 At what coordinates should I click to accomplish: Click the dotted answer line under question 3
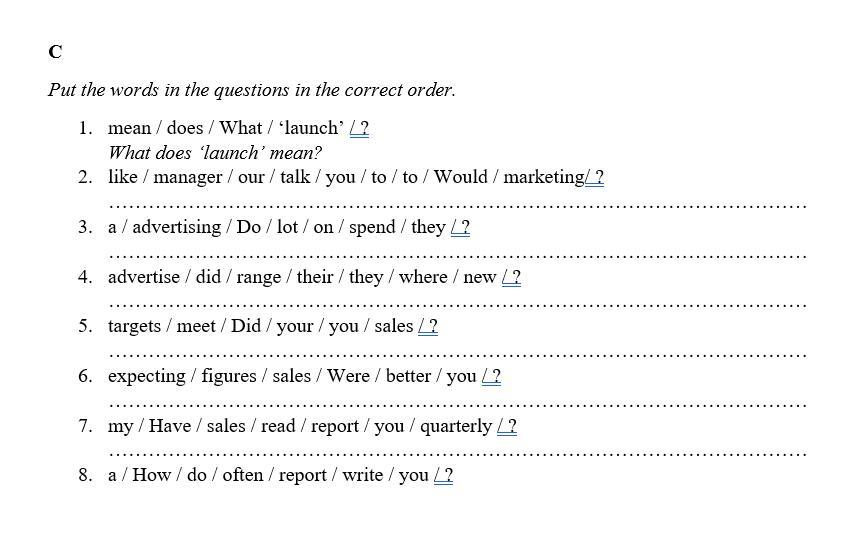[457, 254]
